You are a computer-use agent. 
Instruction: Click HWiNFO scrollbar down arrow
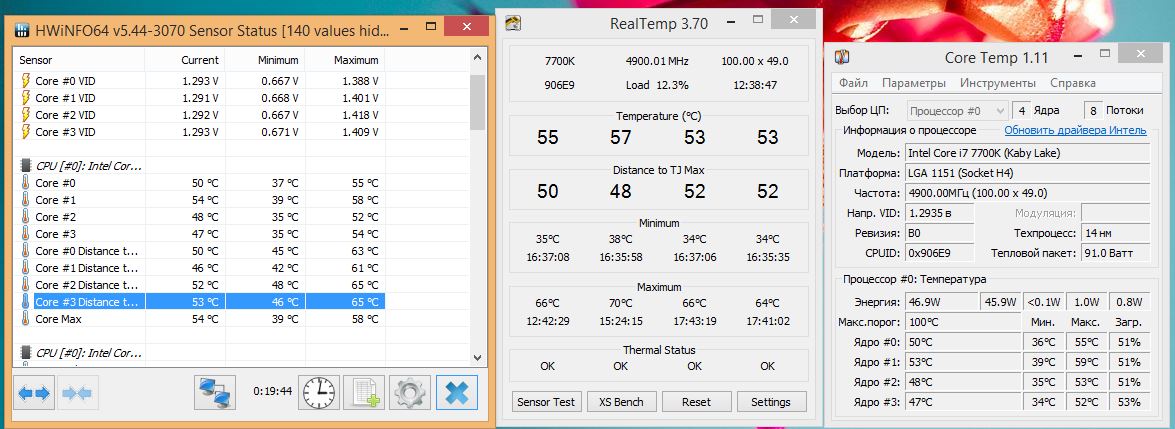[x=477, y=358]
